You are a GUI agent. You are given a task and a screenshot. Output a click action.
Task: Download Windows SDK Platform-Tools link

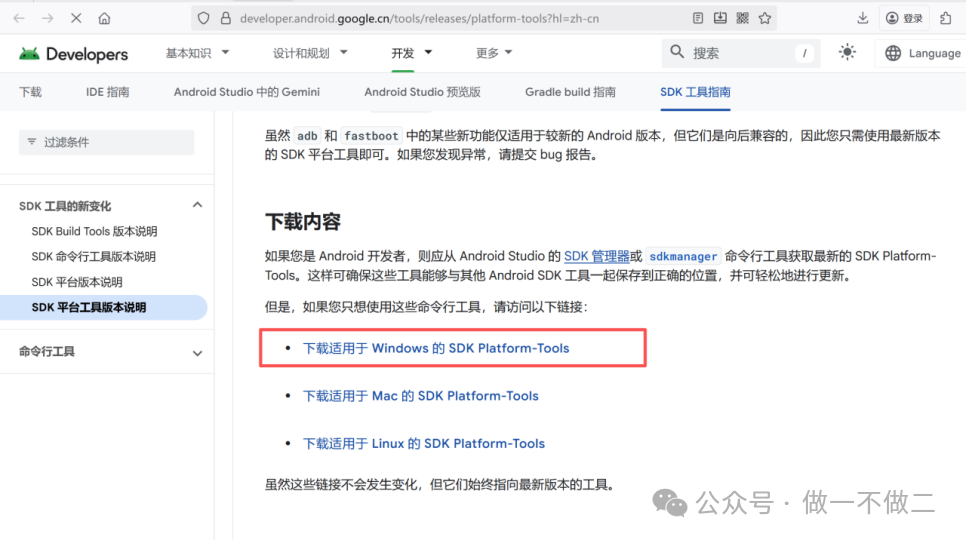tap(436, 348)
